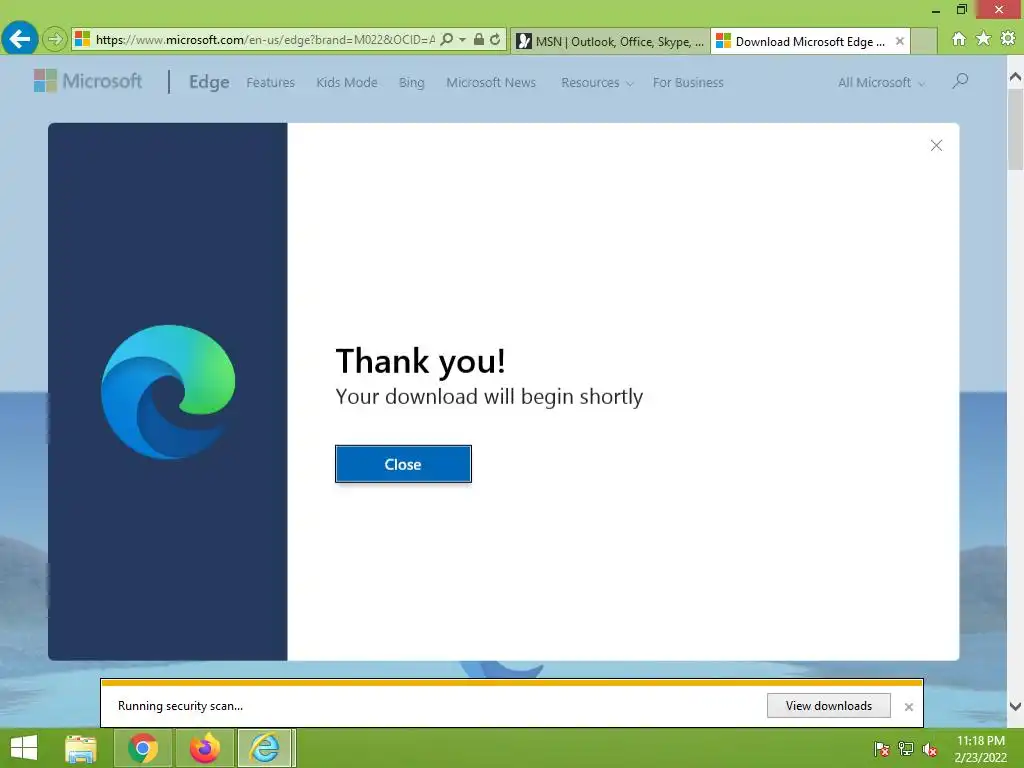Click the search magnifier in address bar
The height and width of the screenshot is (768, 1024).
[x=447, y=40]
